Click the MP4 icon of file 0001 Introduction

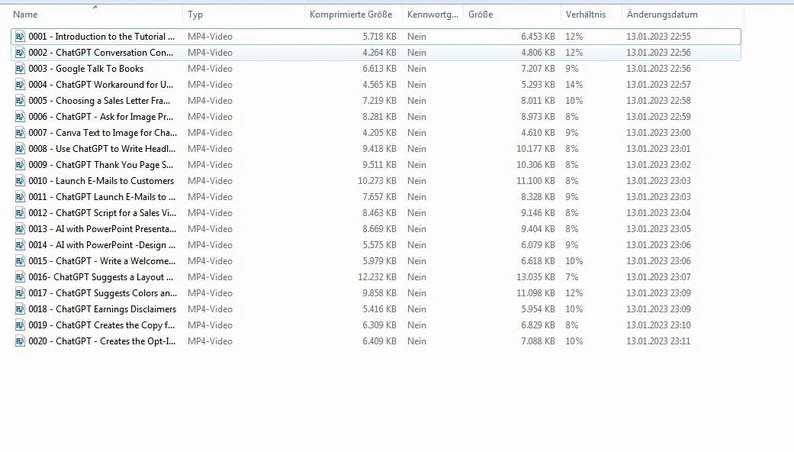tap(19, 36)
